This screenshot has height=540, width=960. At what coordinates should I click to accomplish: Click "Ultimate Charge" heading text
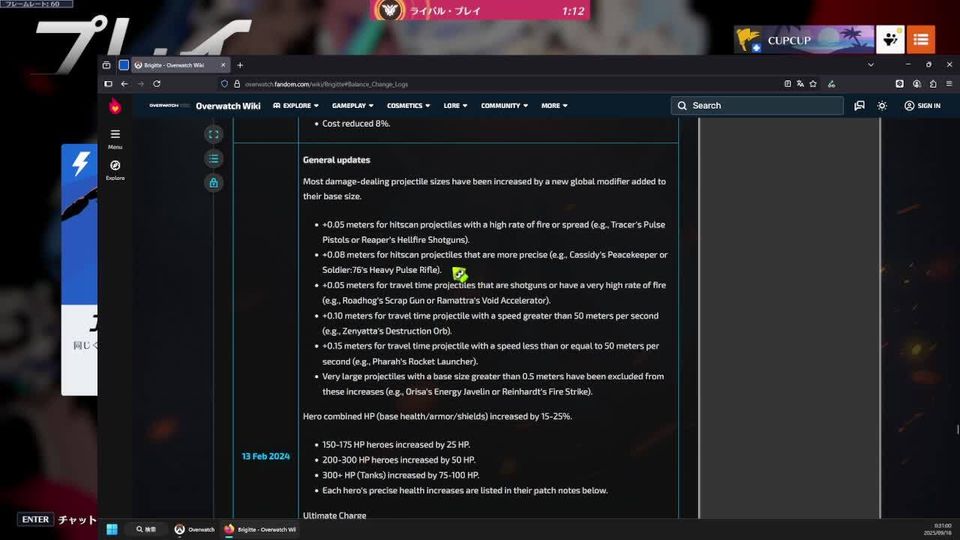(334, 516)
